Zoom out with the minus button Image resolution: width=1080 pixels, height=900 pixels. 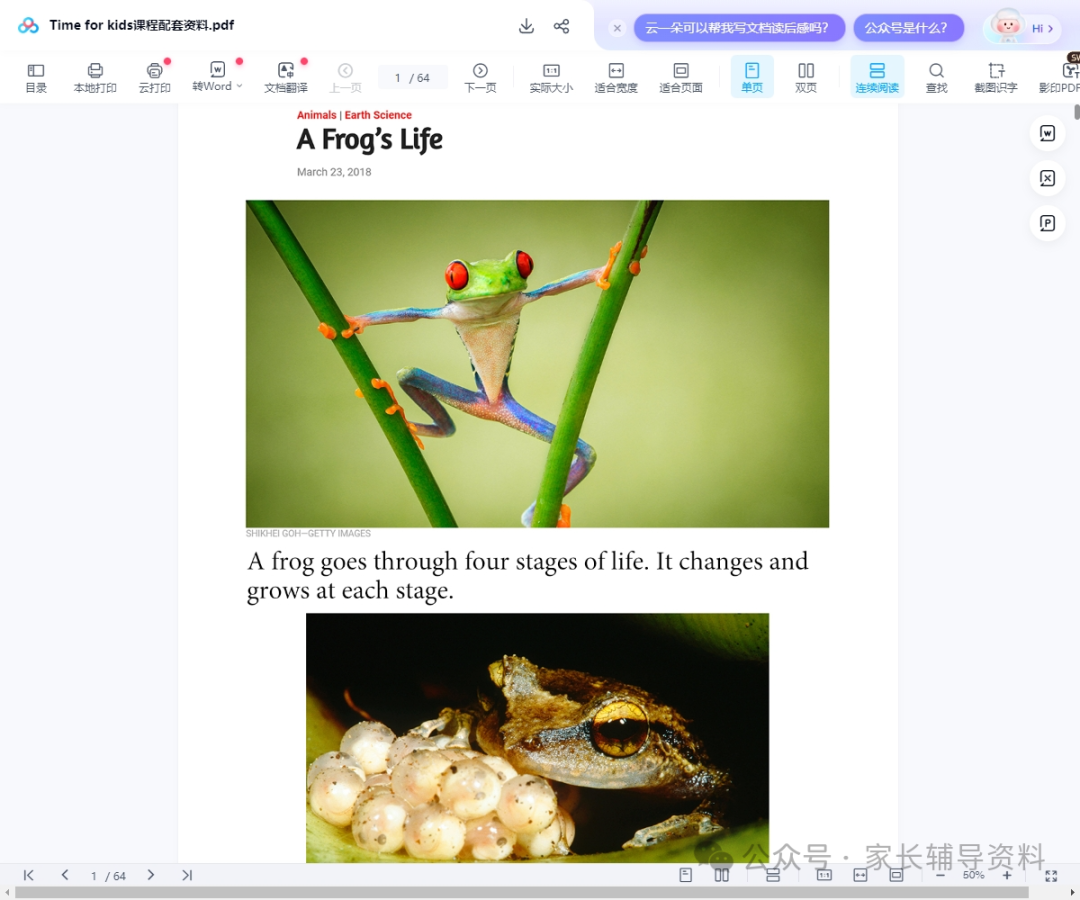tap(940, 875)
